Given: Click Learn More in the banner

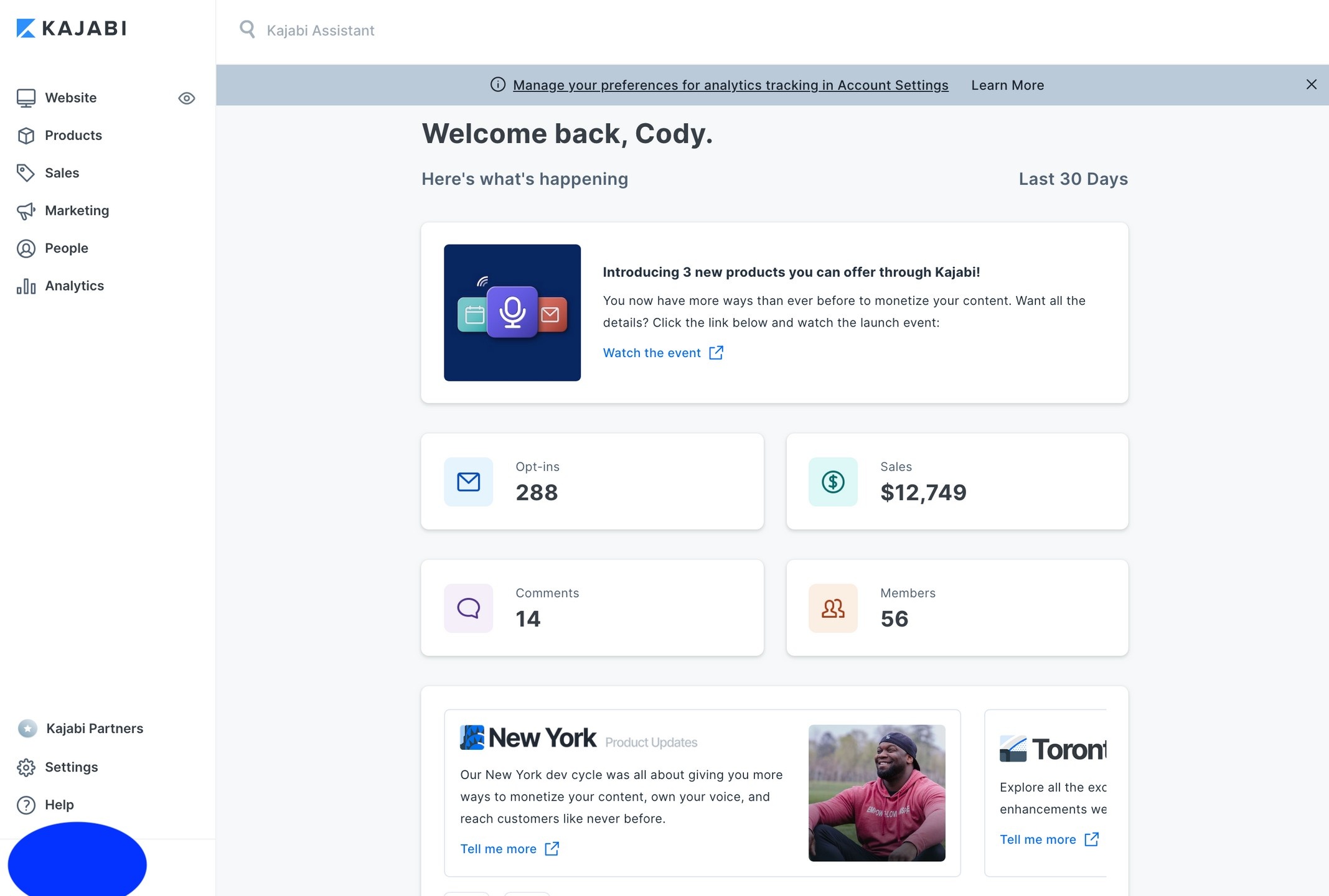Looking at the screenshot, I should point(1007,85).
